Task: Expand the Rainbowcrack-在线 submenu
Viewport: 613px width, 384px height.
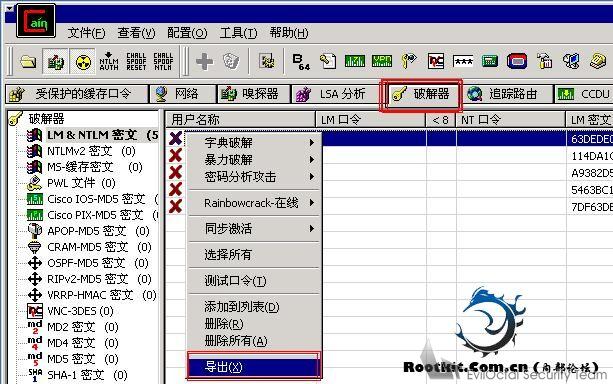Action: (x=255, y=203)
